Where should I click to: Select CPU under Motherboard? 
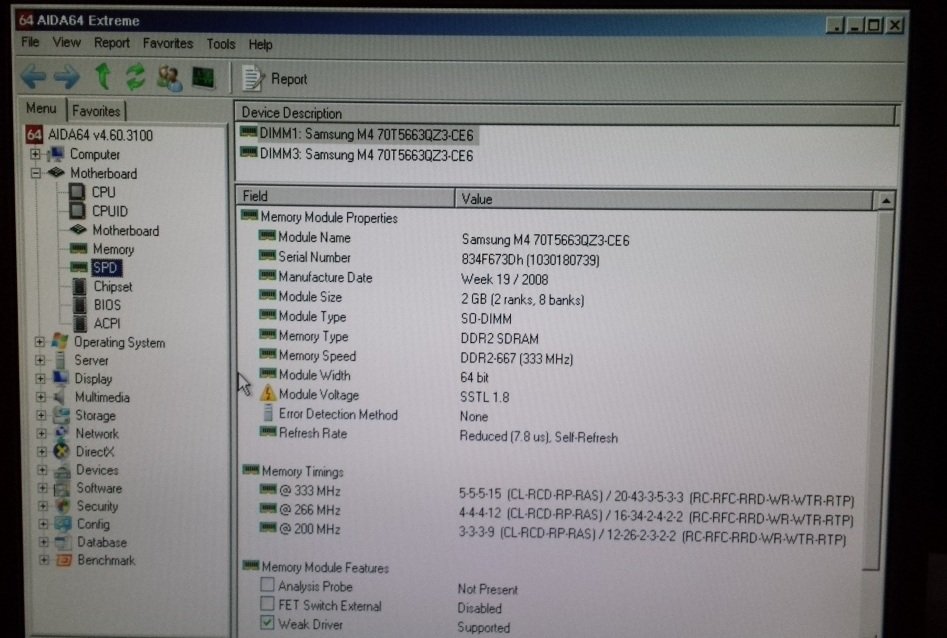click(103, 192)
